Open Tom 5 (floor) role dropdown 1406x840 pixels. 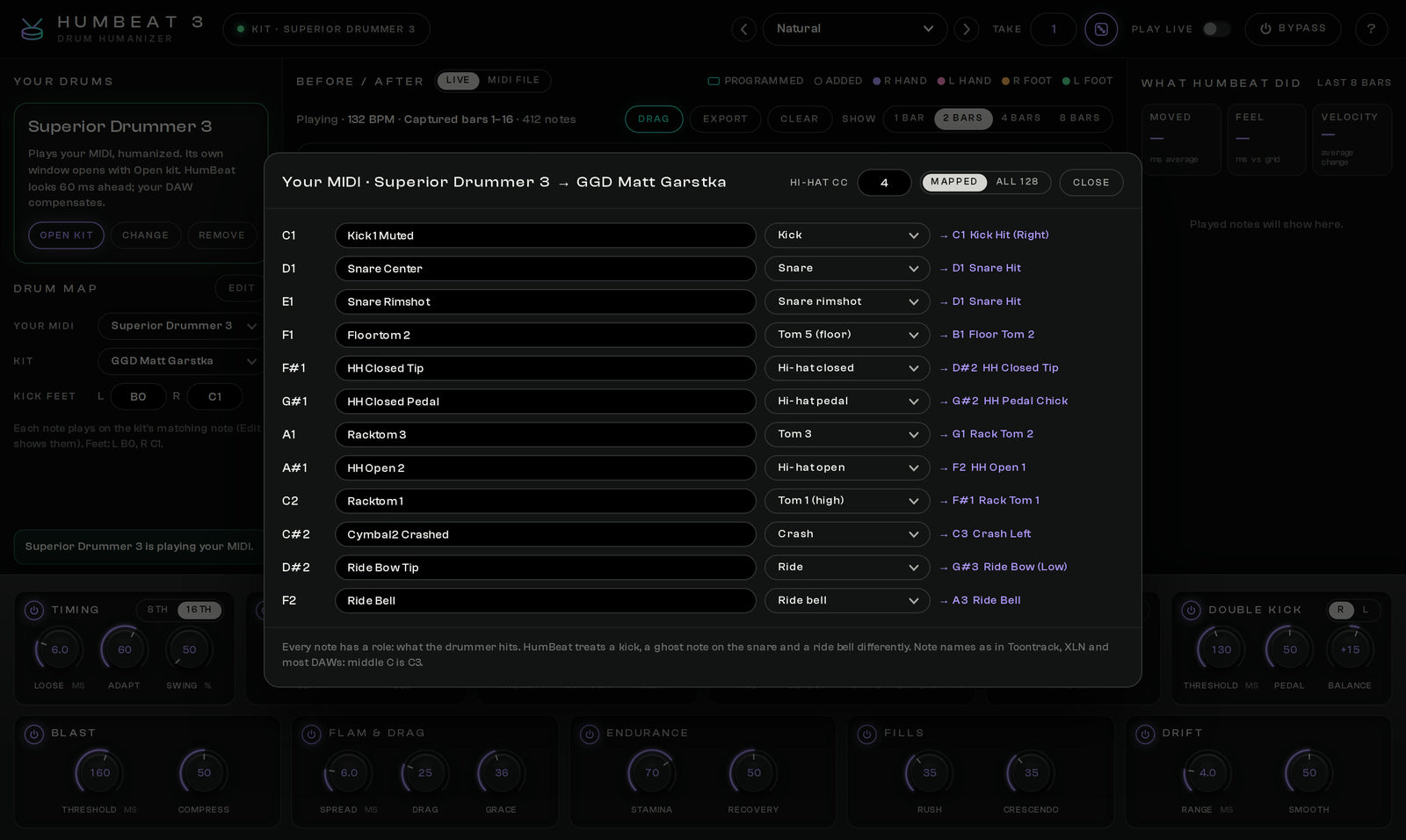point(847,335)
